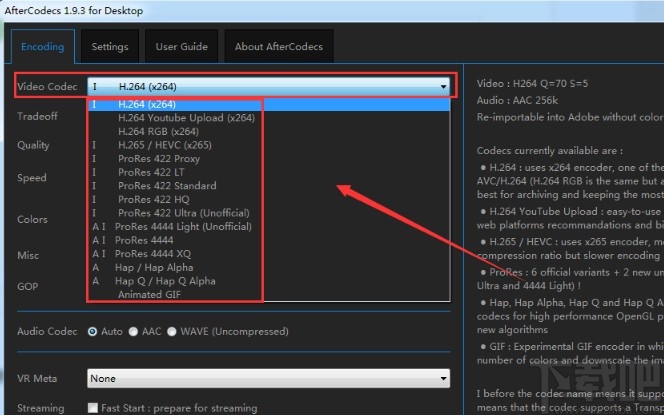Click 'Audio : AAC 256k' summary text
Image resolution: width=664 pixels, height=415 pixels.
[x=517, y=100]
